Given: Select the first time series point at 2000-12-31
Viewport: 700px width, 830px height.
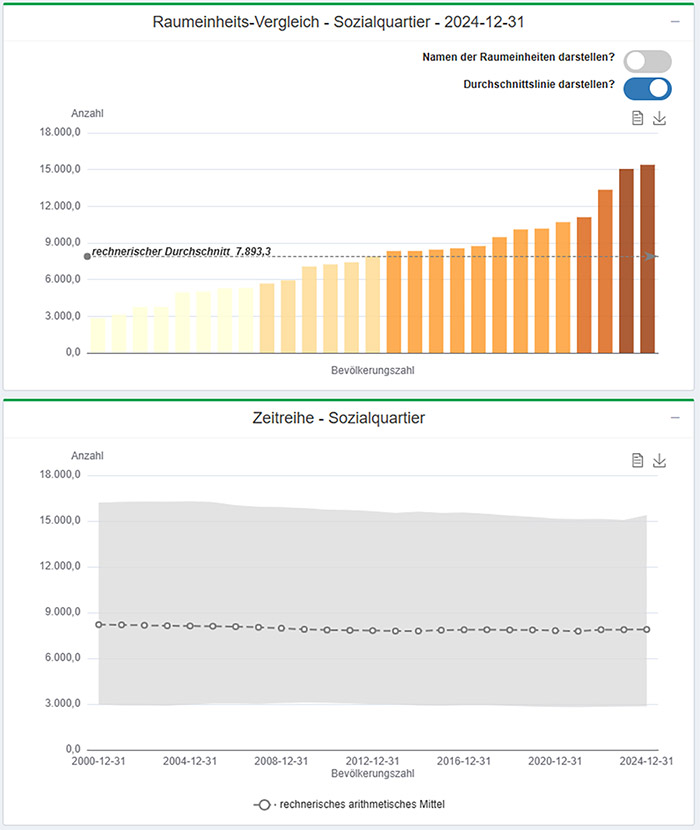Looking at the screenshot, I should coord(99,624).
